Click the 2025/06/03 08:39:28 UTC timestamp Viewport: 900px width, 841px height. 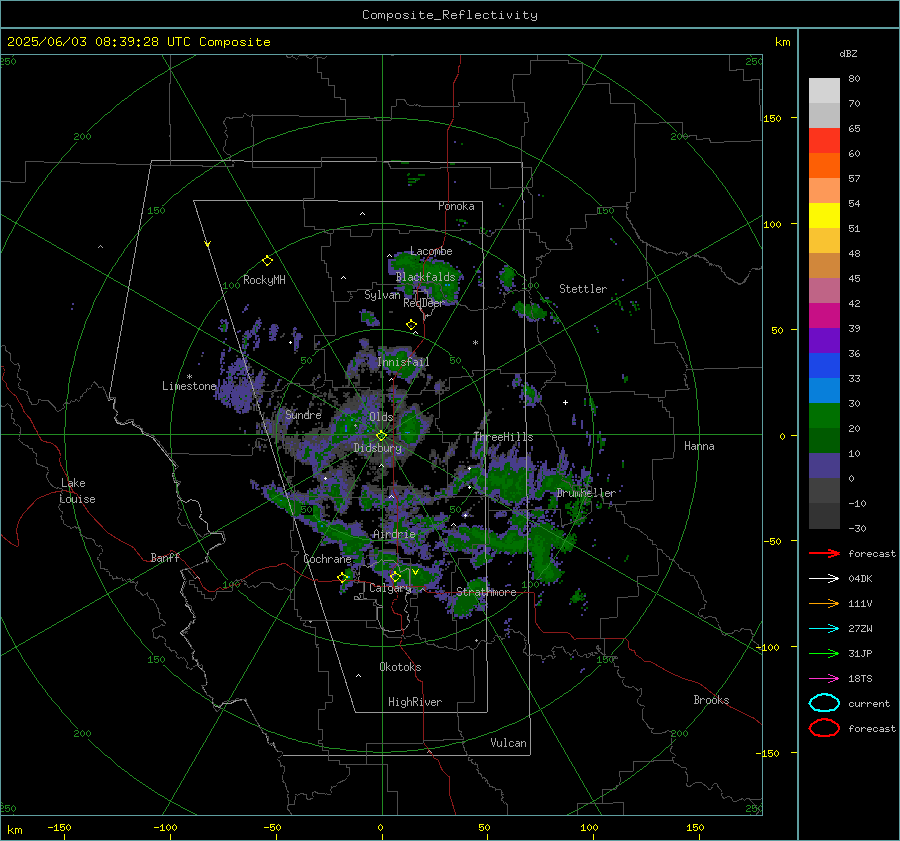[x=87, y=41]
